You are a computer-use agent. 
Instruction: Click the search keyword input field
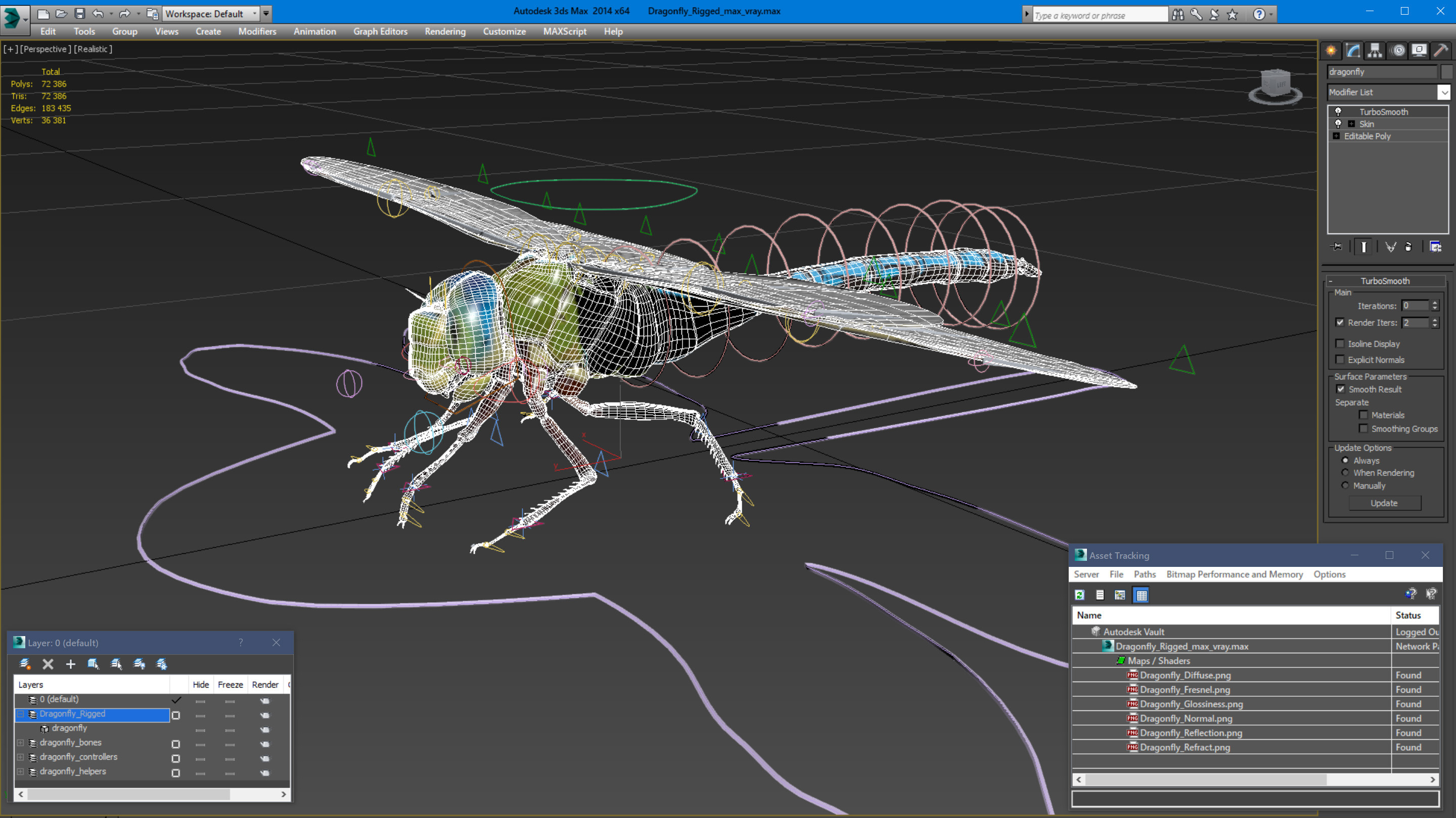click(x=1100, y=15)
